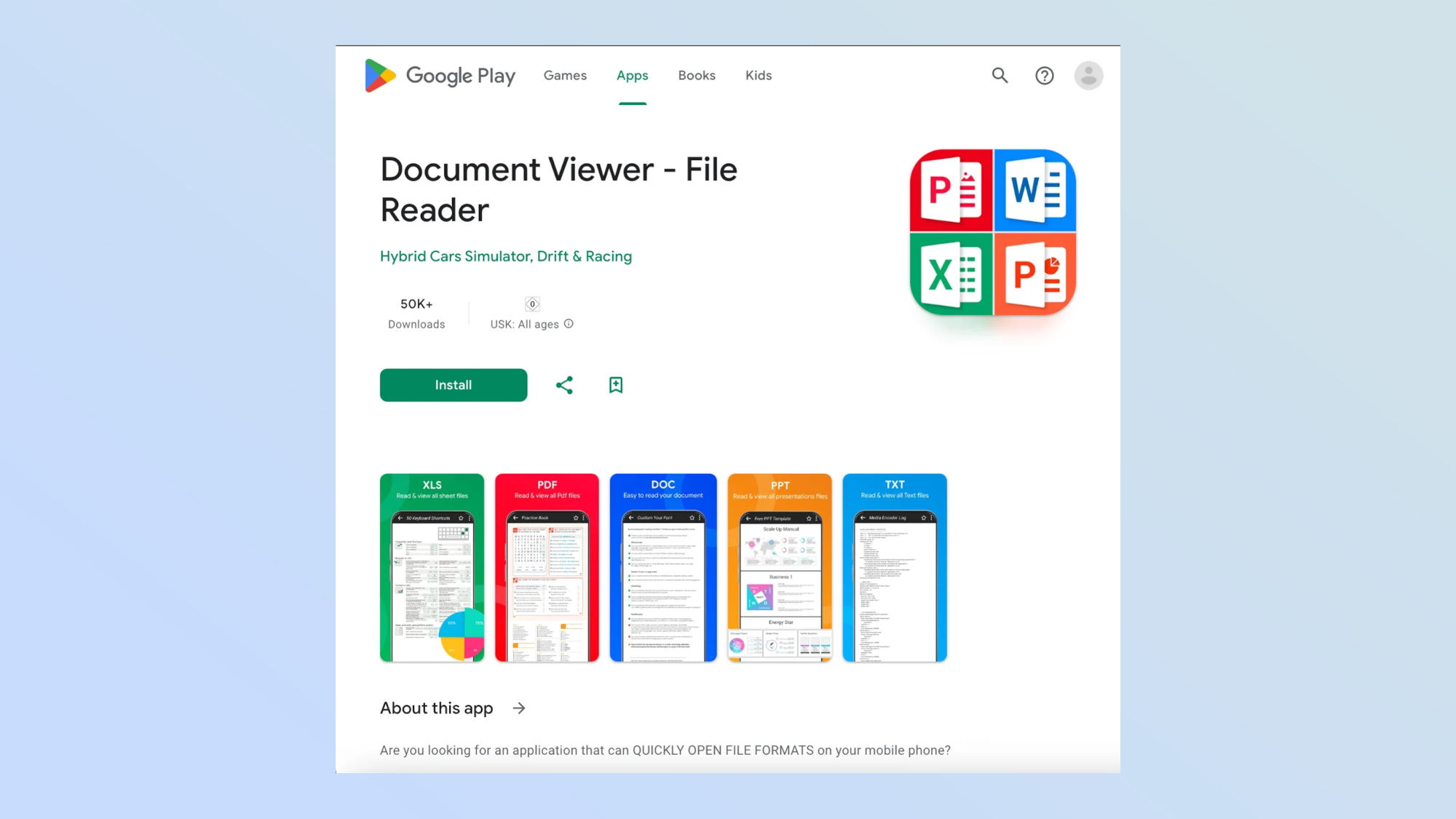1456x819 pixels.
Task: View the XLS screenshot thumbnail
Action: (432, 568)
